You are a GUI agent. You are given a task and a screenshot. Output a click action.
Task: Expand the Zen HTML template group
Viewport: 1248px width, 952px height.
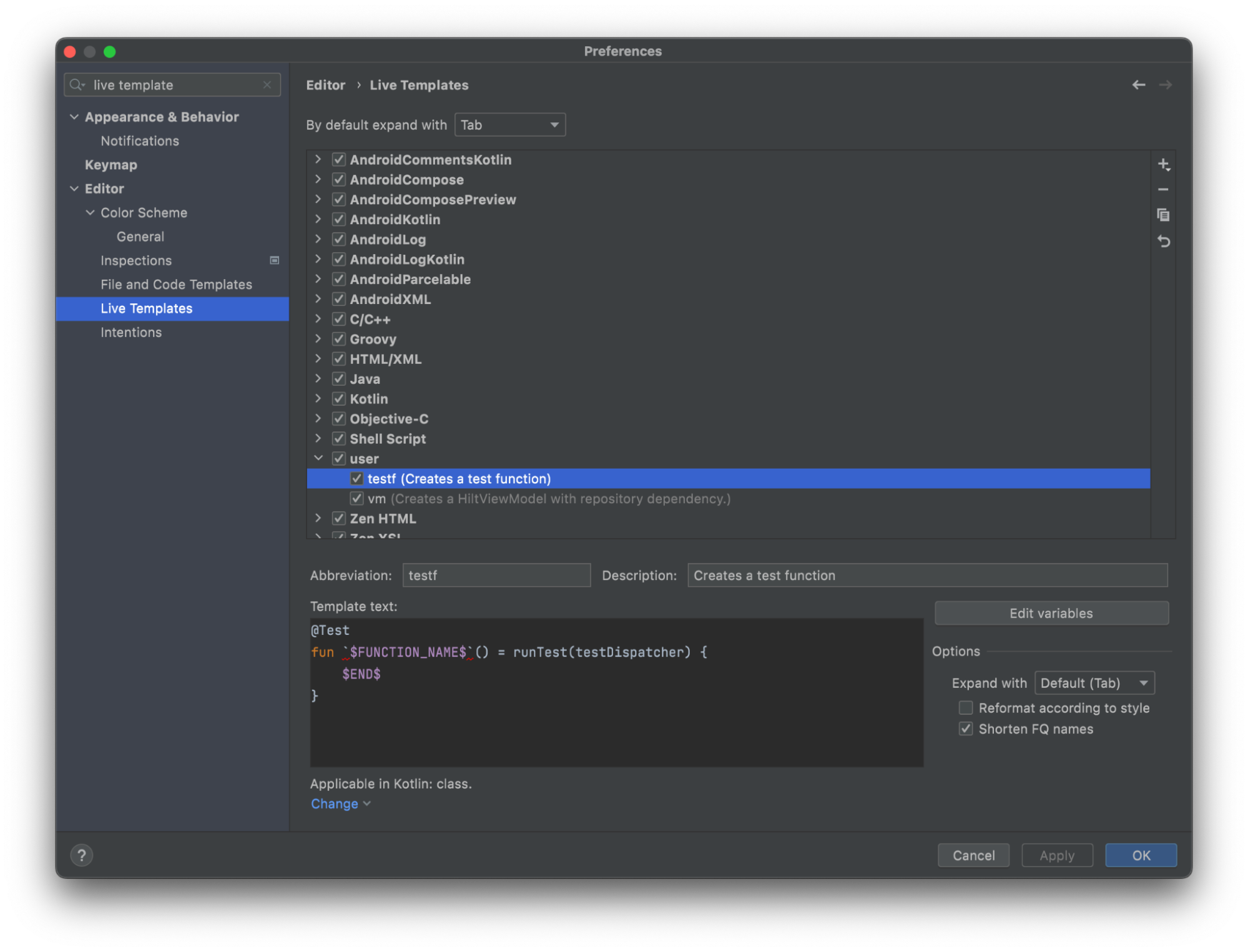[318, 518]
